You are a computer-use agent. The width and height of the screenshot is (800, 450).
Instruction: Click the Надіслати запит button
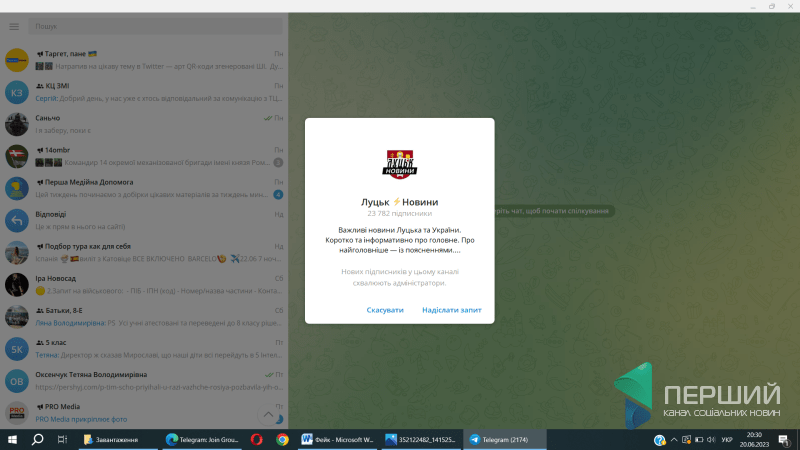click(x=451, y=310)
